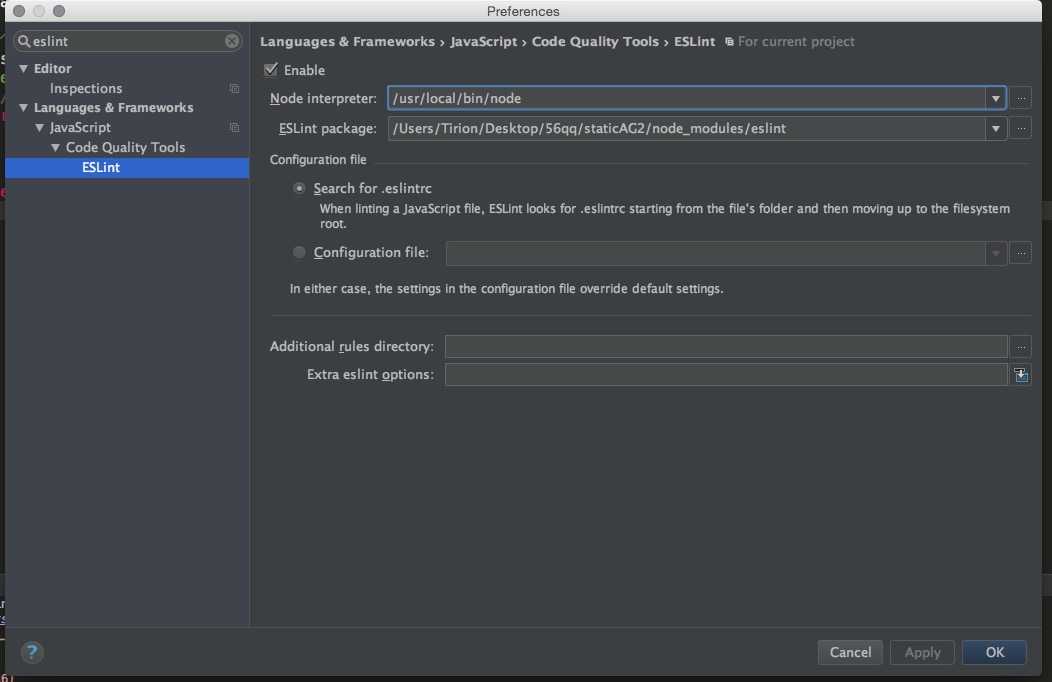The width and height of the screenshot is (1052, 682).
Task: Select Languages & Frameworks tree item
Action: pos(113,107)
